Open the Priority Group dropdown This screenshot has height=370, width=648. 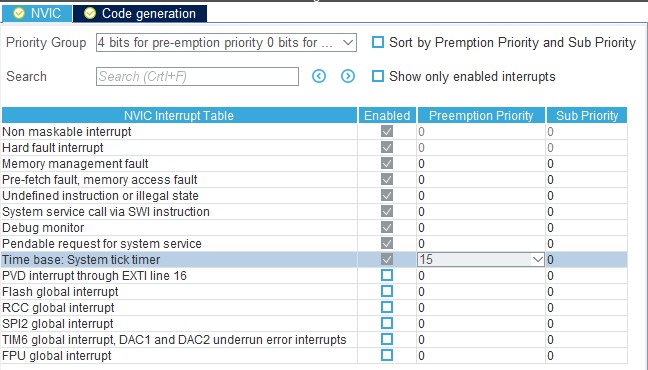[226, 43]
